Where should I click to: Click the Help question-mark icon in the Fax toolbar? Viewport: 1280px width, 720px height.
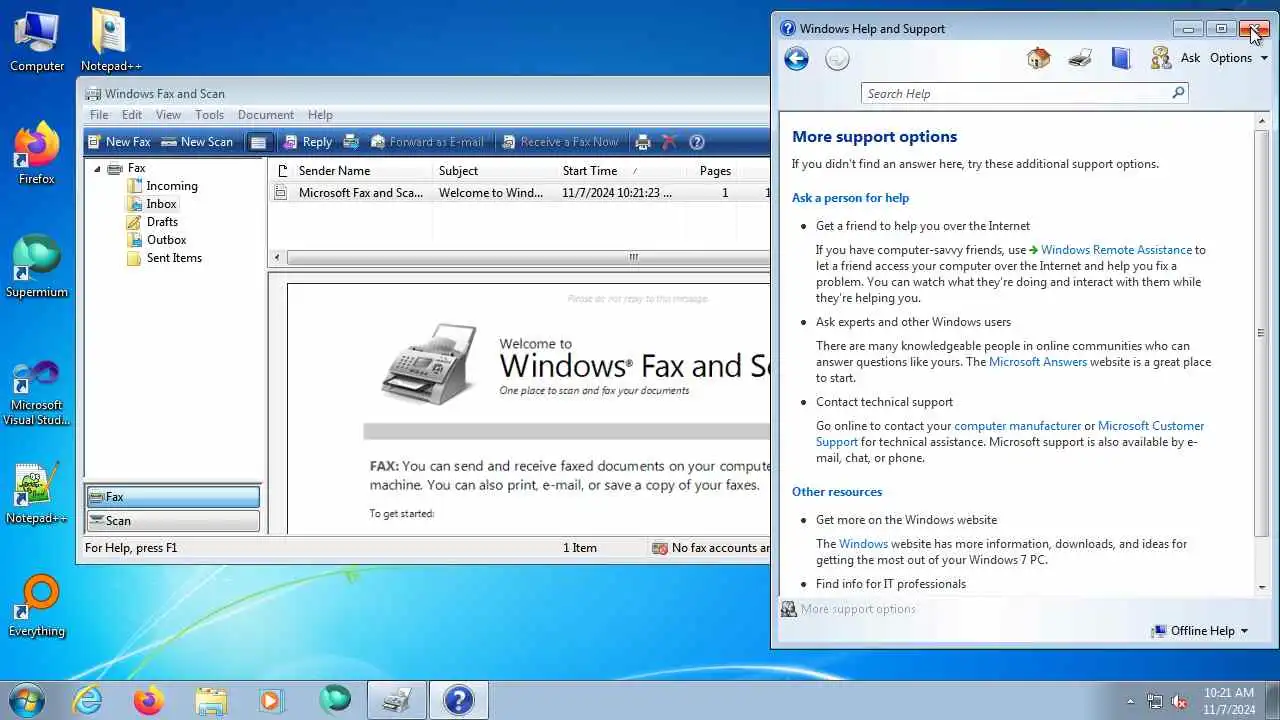coord(697,142)
